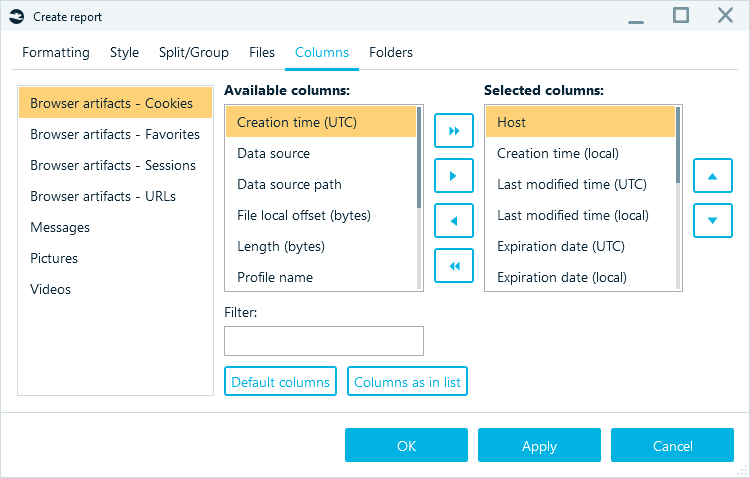Select the Pictures category
This screenshot has height=478, width=750.
point(115,258)
